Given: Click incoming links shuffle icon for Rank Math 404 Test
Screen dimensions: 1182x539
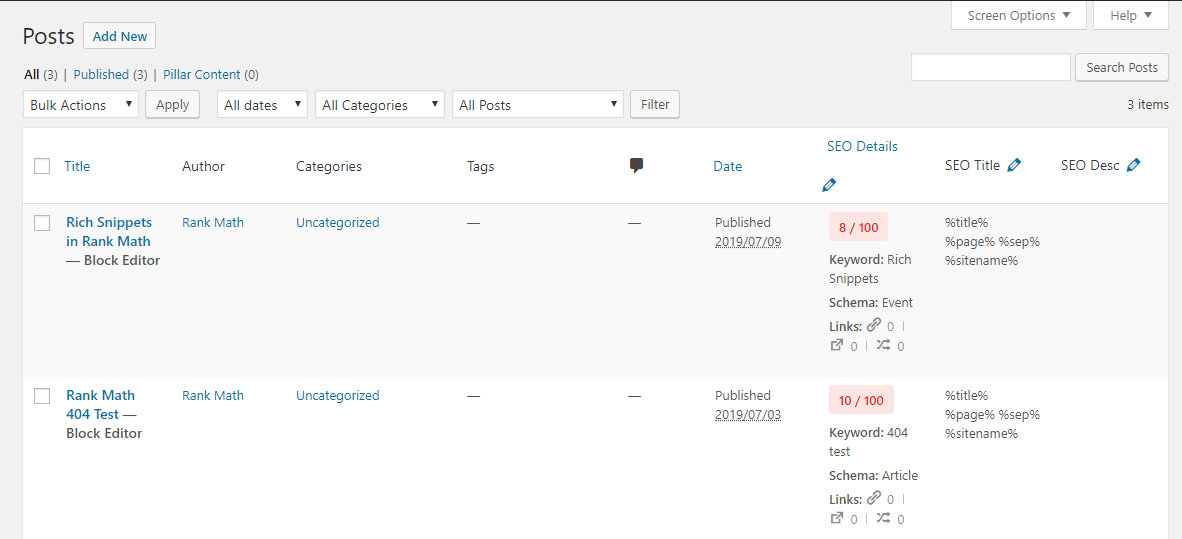Looking at the screenshot, I should pos(883,518).
